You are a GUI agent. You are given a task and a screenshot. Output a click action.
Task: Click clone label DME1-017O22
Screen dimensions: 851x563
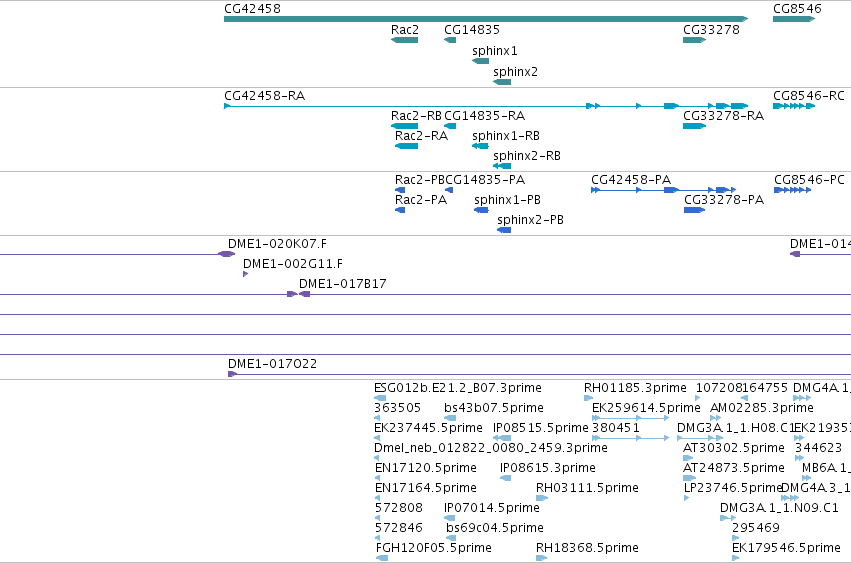tap(272, 364)
